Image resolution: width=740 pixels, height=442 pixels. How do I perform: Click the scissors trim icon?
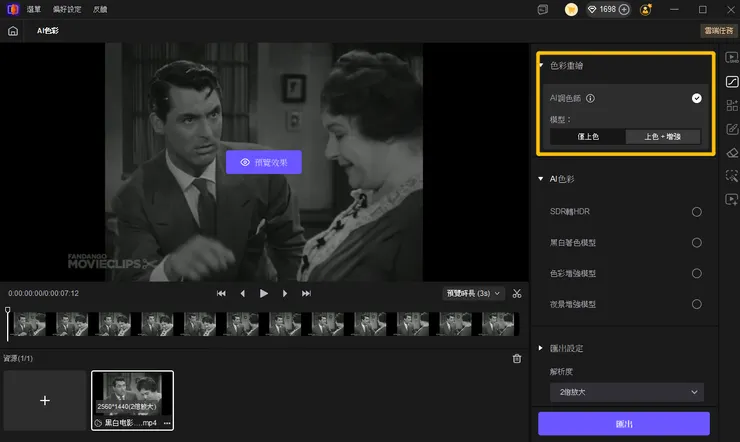pyautogui.click(x=517, y=293)
